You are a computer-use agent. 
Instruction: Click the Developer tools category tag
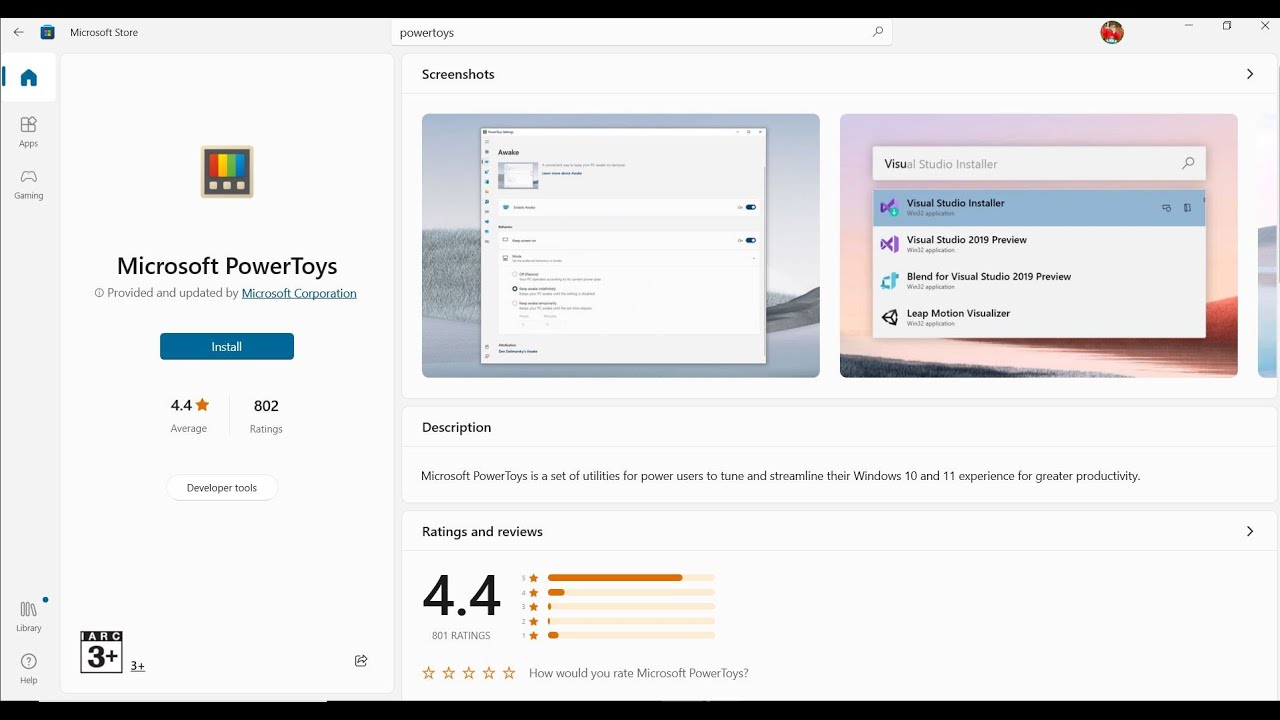click(222, 488)
